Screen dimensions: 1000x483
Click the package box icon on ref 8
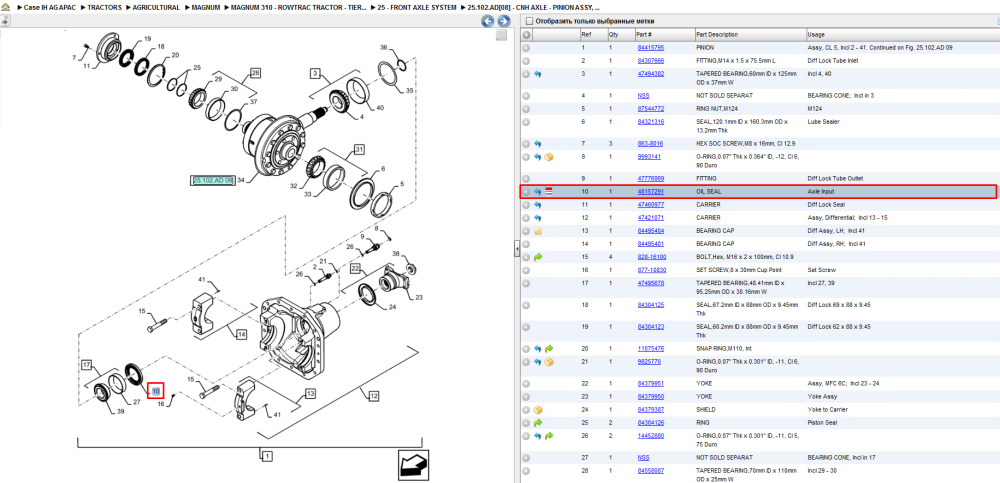[548, 157]
